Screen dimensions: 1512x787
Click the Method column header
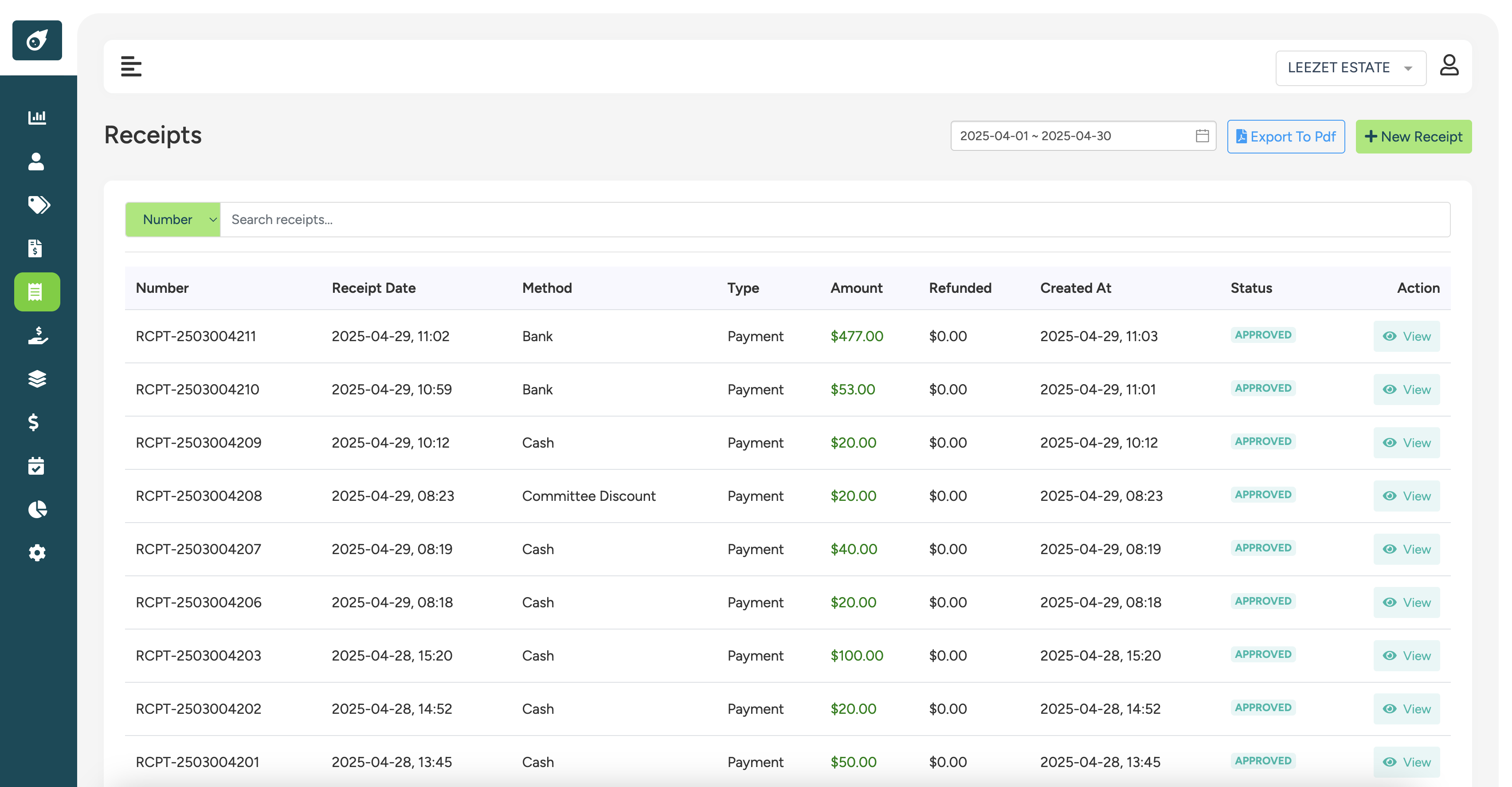[x=547, y=288]
